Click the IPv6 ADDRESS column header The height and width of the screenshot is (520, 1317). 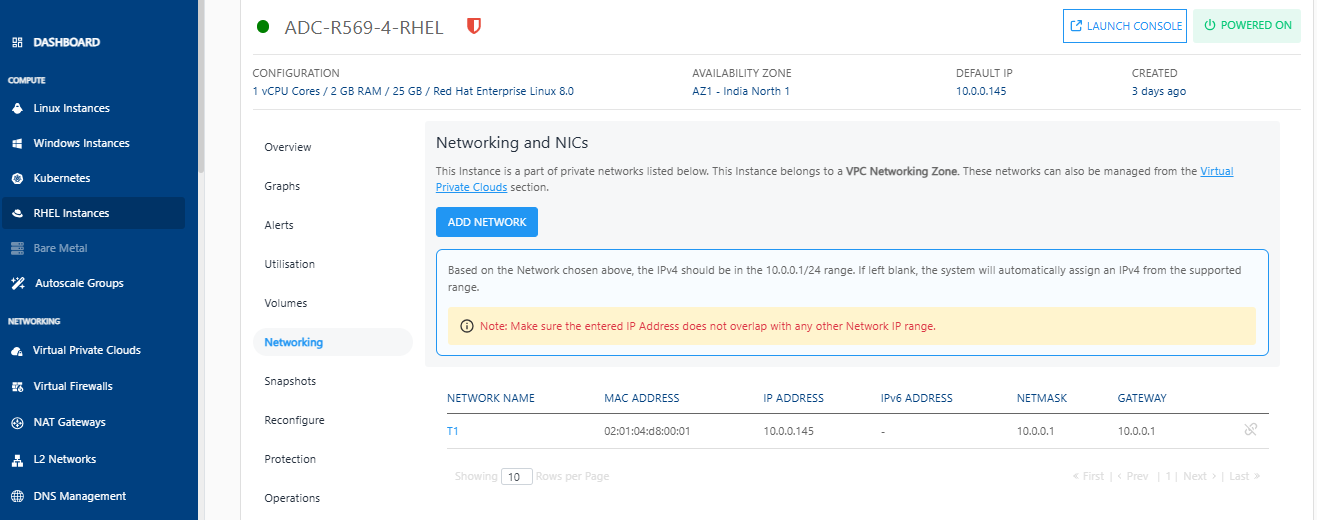[x=917, y=398]
